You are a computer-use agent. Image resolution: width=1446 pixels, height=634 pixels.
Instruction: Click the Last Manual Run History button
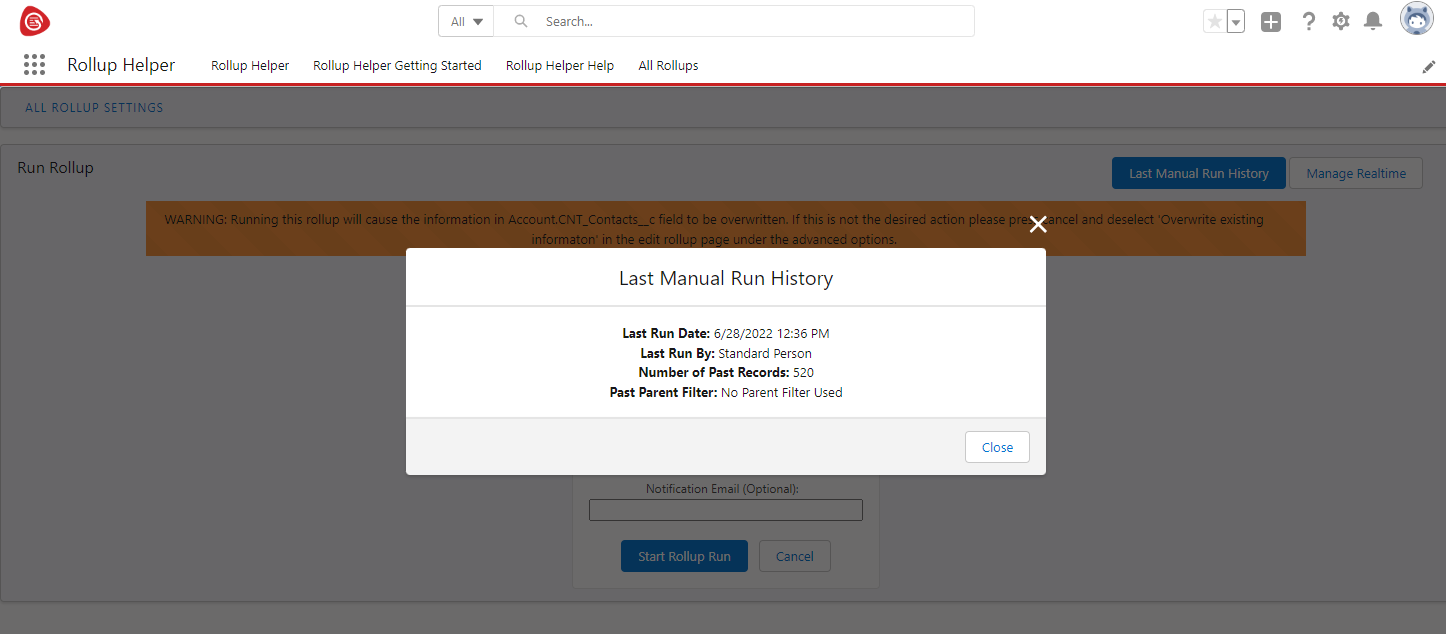click(1199, 173)
